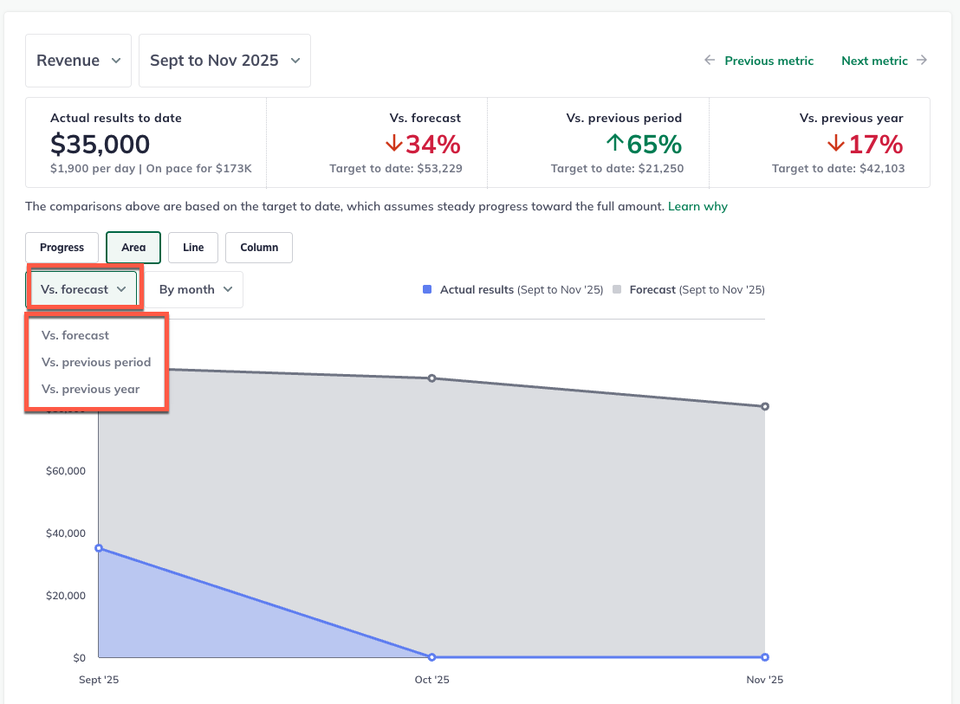Click the left arrow icon beside Previous metric
Viewport: 960px width, 704px height.
point(710,60)
